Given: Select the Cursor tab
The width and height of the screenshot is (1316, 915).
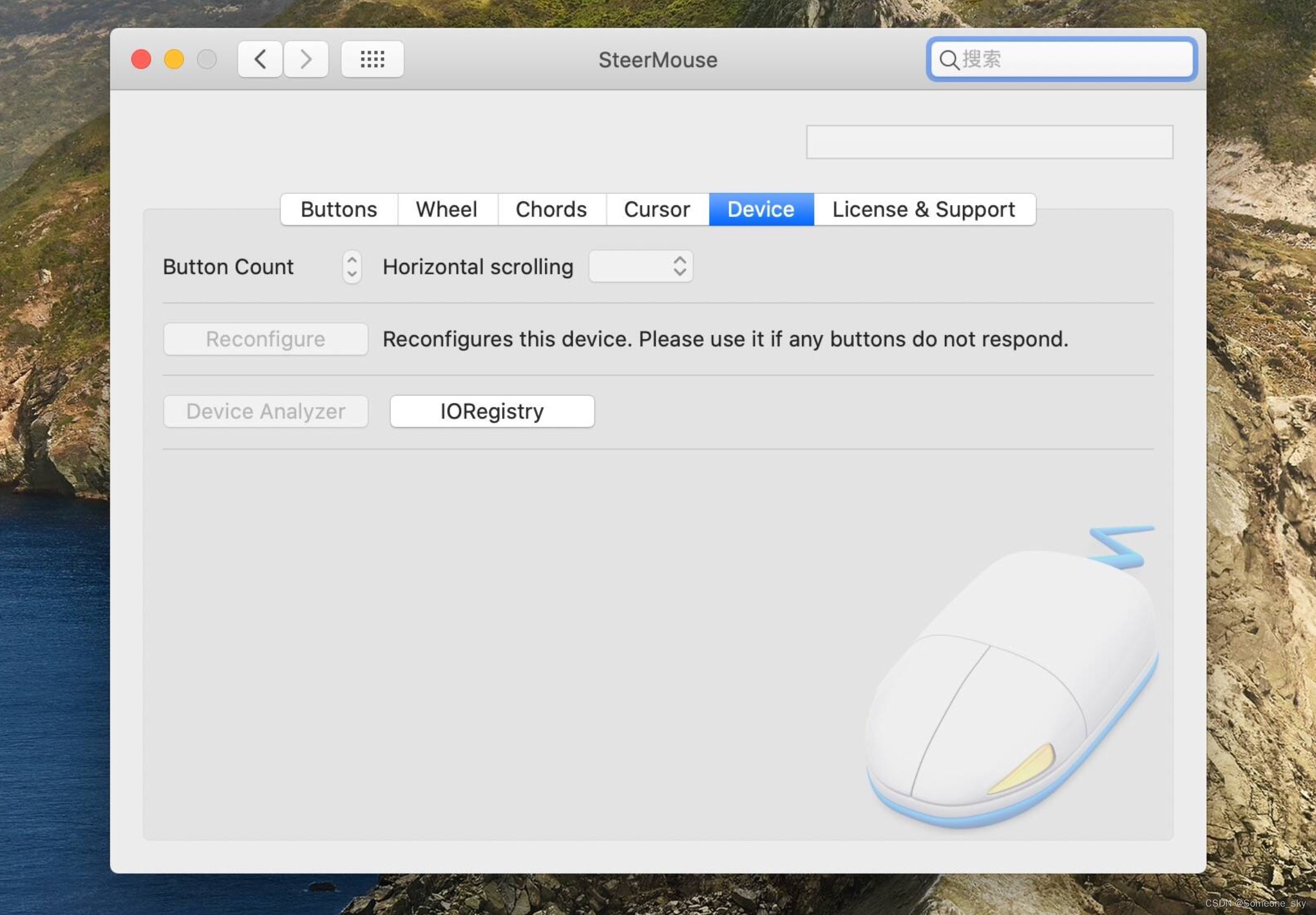Looking at the screenshot, I should pos(657,210).
